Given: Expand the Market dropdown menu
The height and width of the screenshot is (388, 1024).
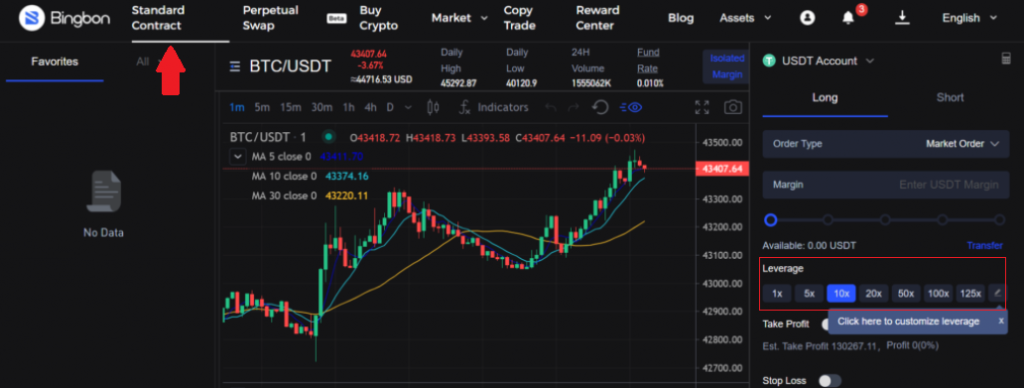Looking at the screenshot, I should pos(459,18).
